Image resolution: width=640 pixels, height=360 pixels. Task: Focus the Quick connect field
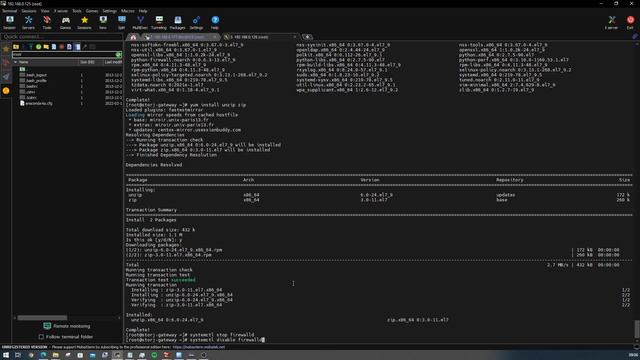[61, 37]
